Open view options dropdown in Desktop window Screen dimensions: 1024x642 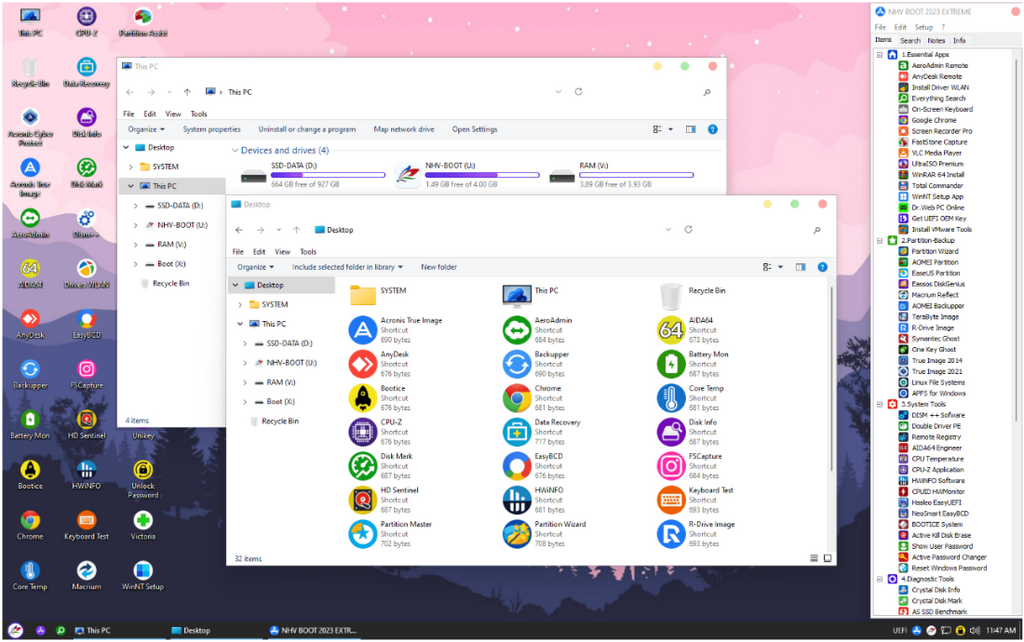tap(780, 266)
